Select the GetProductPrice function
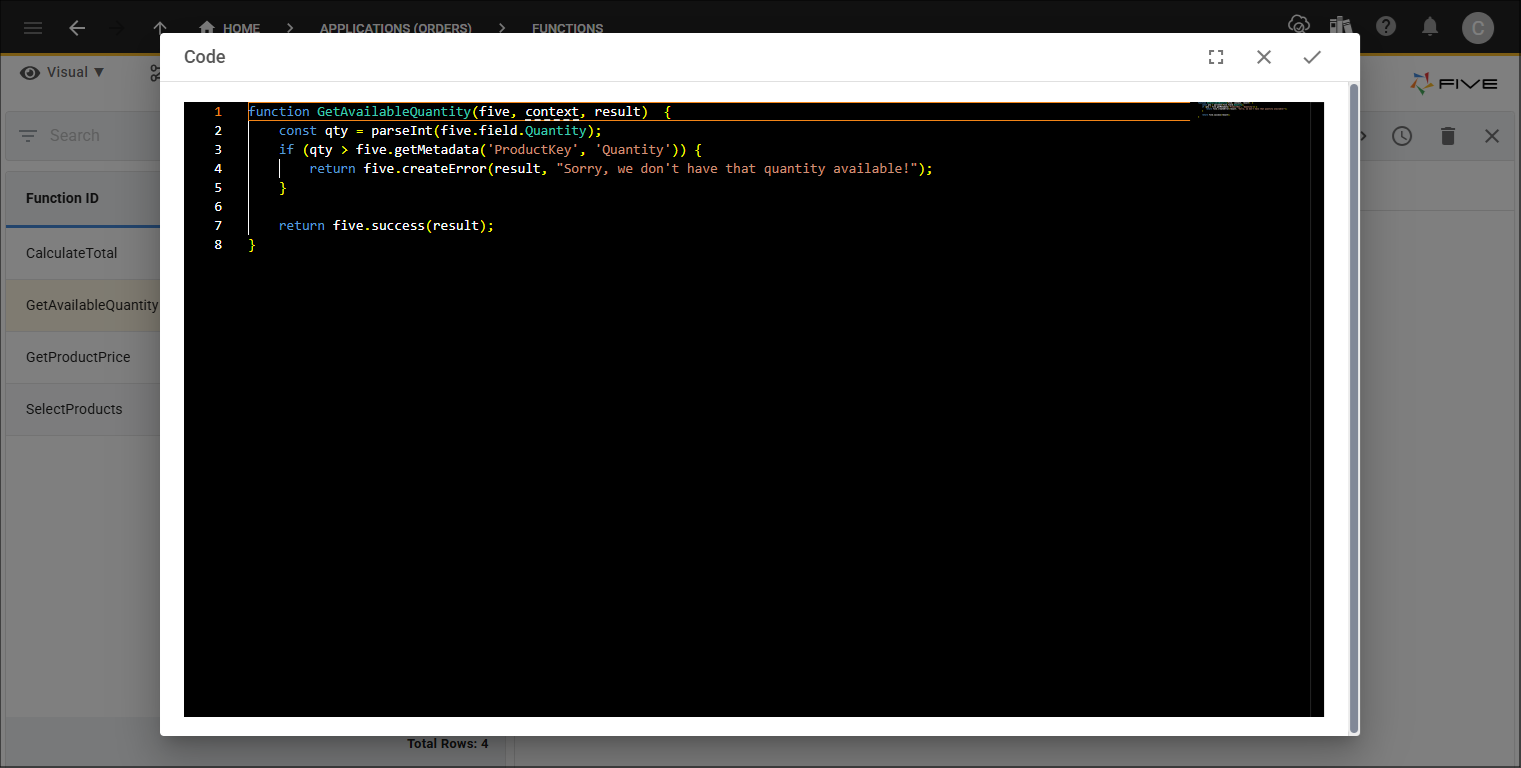1521x768 pixels. click(78, 357)
